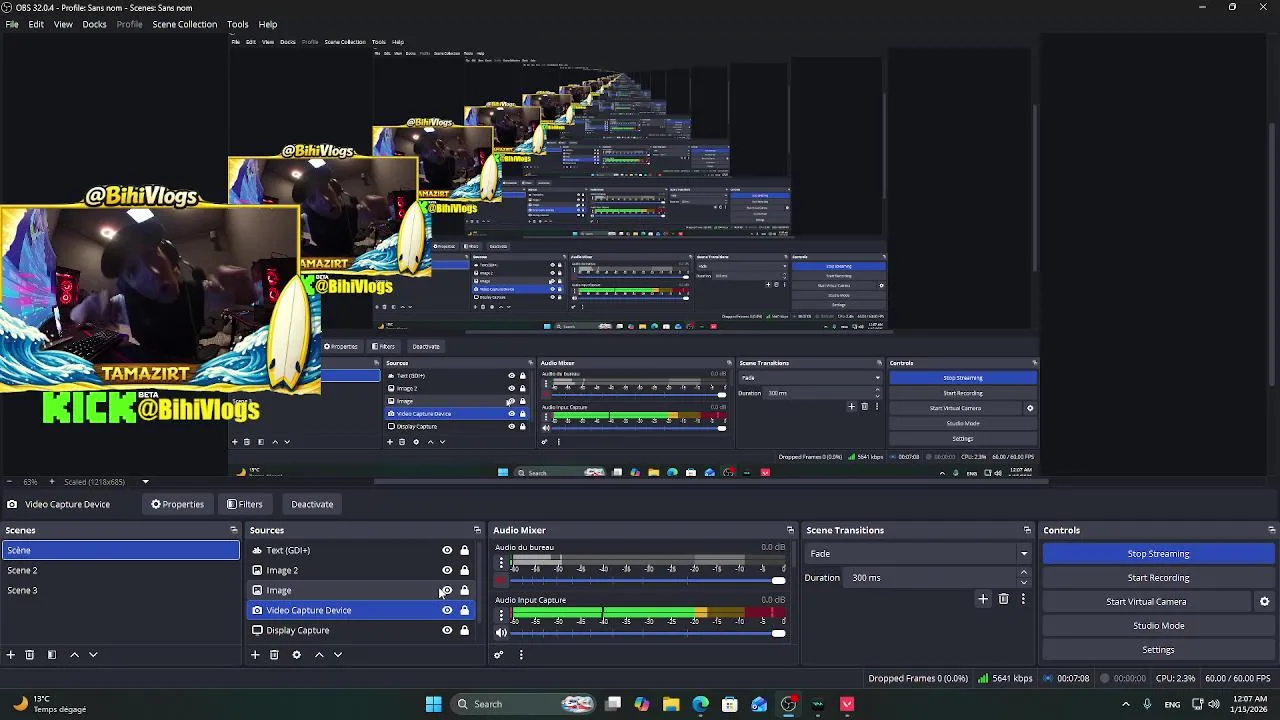Image resolution: width=1280 pixels, height=720 pixels.
Task: Open Microsoft Edge from taskbar
Action: (x=700, y=704)
